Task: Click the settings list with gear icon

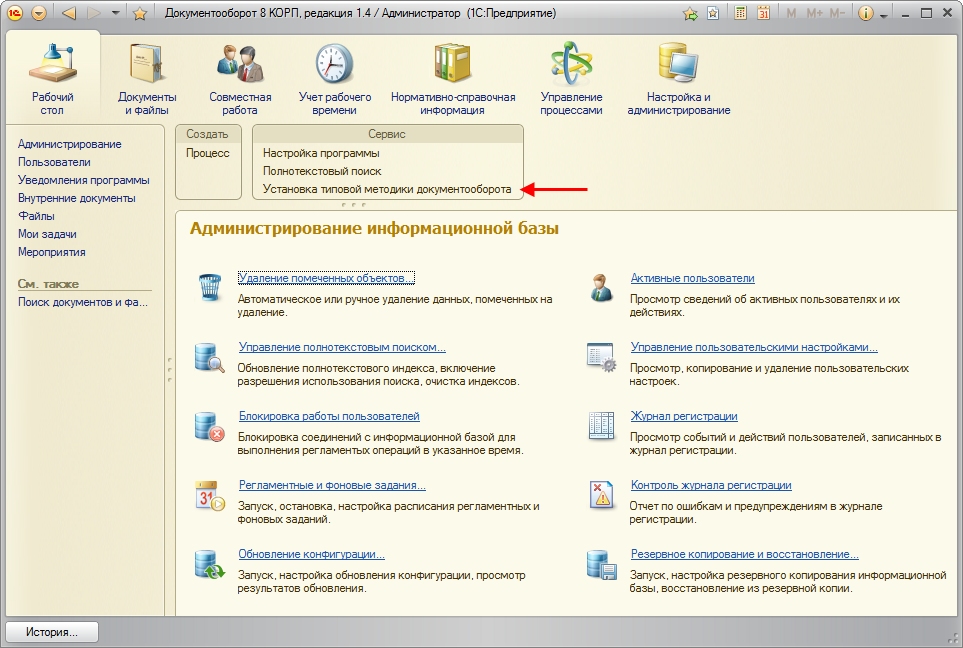Action: pyautogui.click(x=601, y=357)
